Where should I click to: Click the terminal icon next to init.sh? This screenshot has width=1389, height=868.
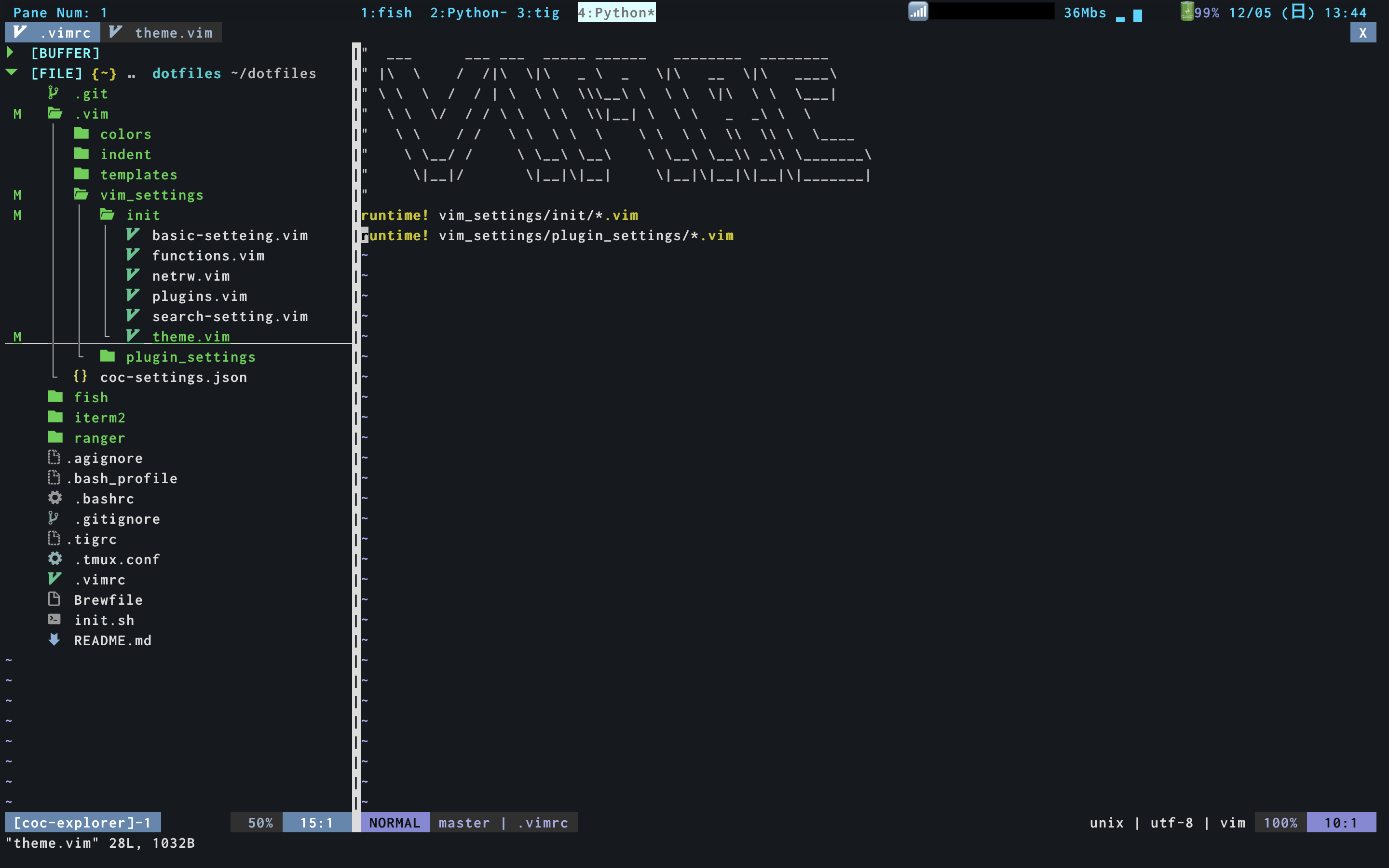pos(54,620)
